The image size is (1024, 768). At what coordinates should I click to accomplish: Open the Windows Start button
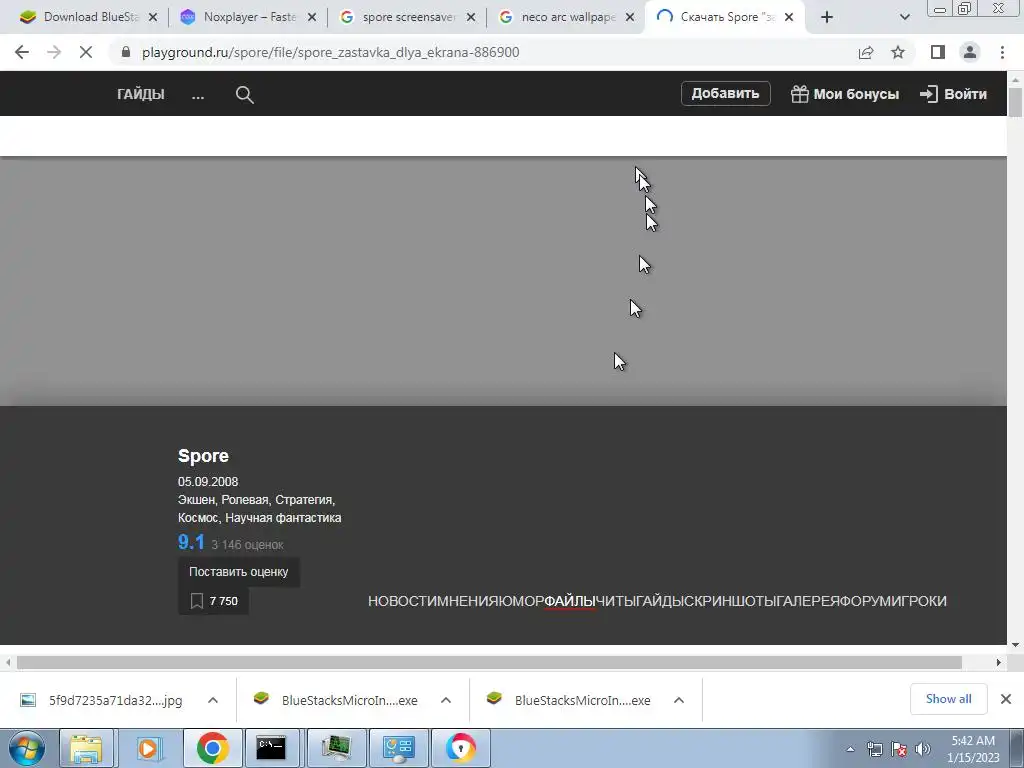point(27,748)
